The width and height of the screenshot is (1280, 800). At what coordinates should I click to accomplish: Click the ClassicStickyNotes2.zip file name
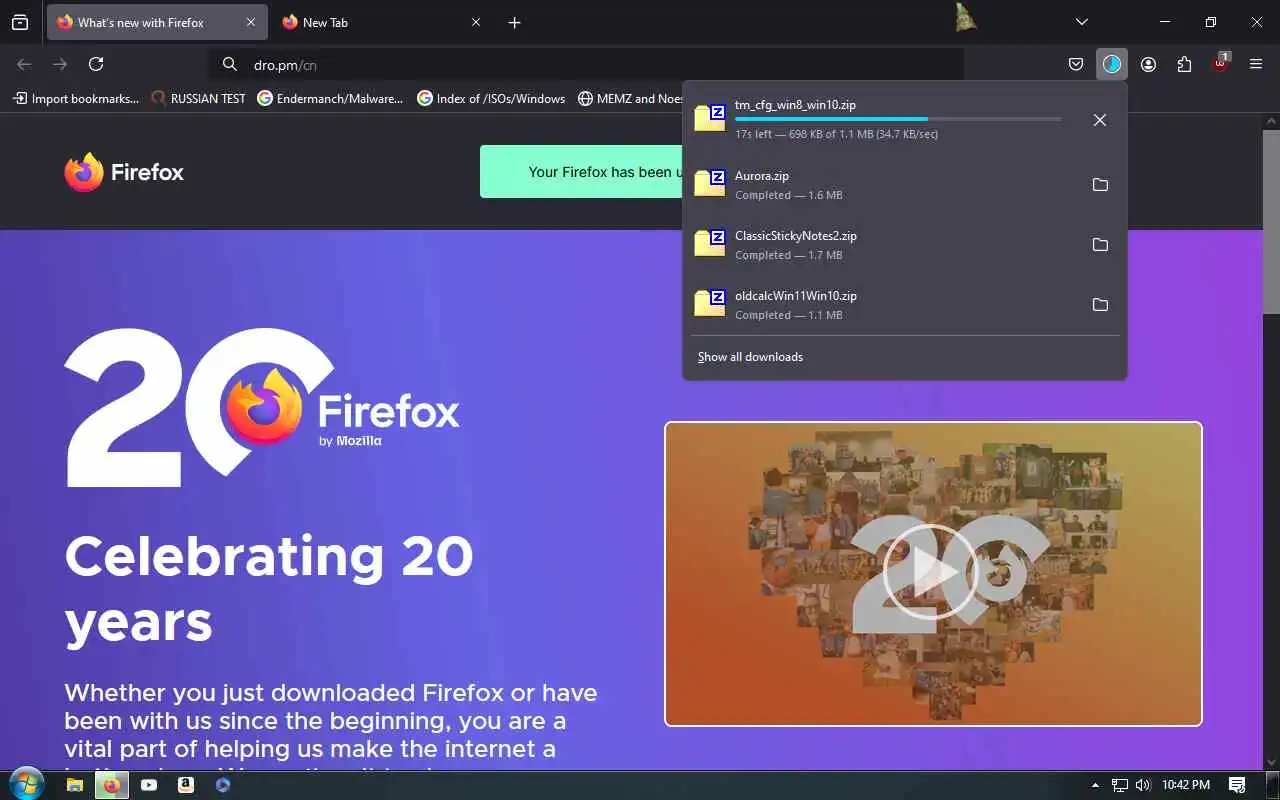796,236
